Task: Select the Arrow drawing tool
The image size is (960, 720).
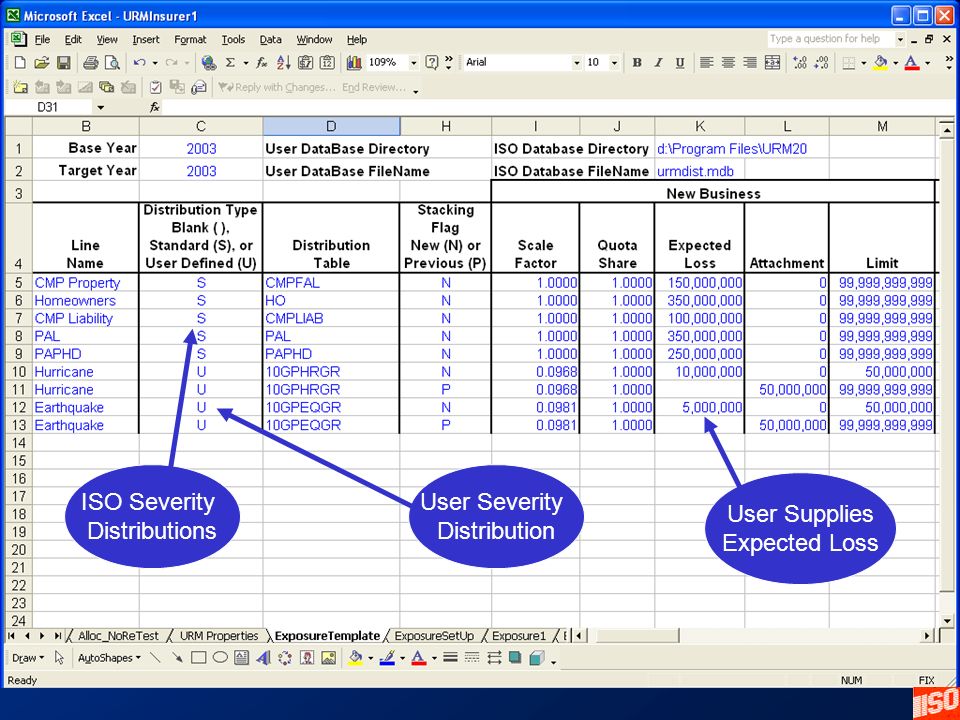Action: (x=177, y=658)
